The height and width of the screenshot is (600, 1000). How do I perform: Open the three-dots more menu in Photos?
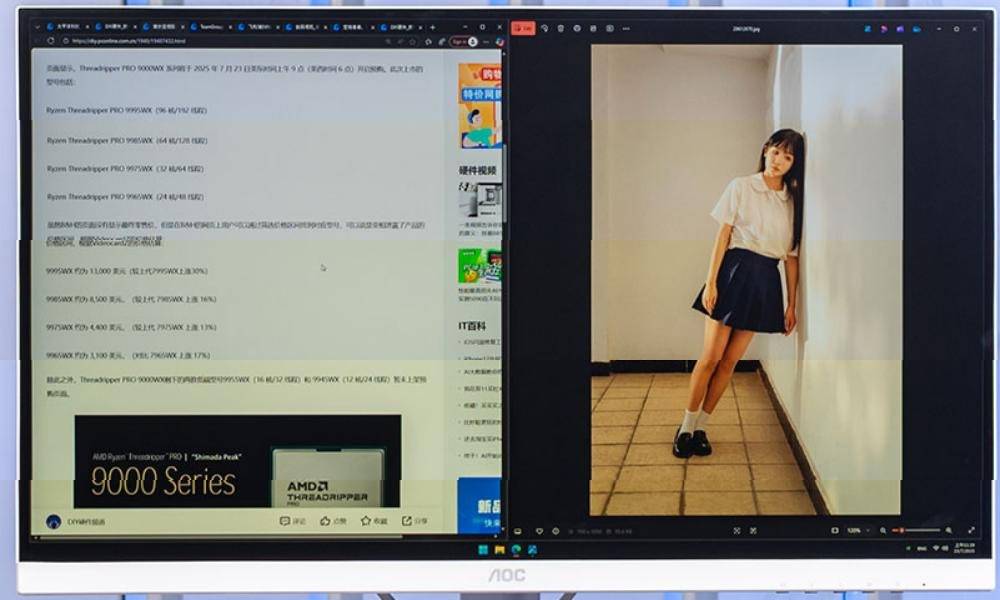[x=626, y=29]
